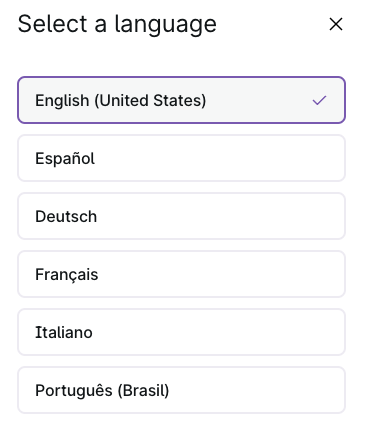Click the Italiano text label

(x=64, y=332)
